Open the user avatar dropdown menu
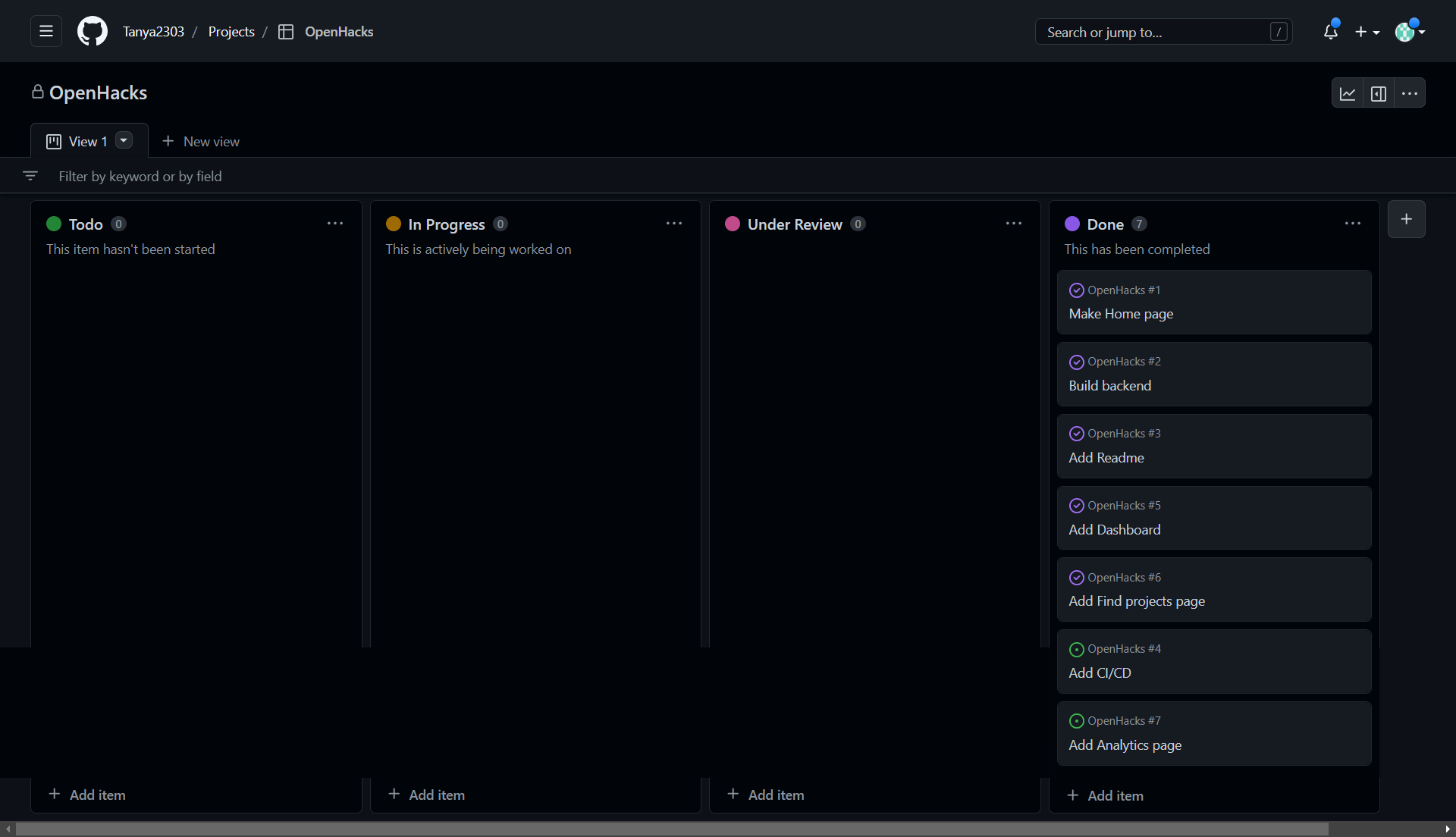Image resolution: width=1456 pixels, height=837 pixels. coord(1410,32)
